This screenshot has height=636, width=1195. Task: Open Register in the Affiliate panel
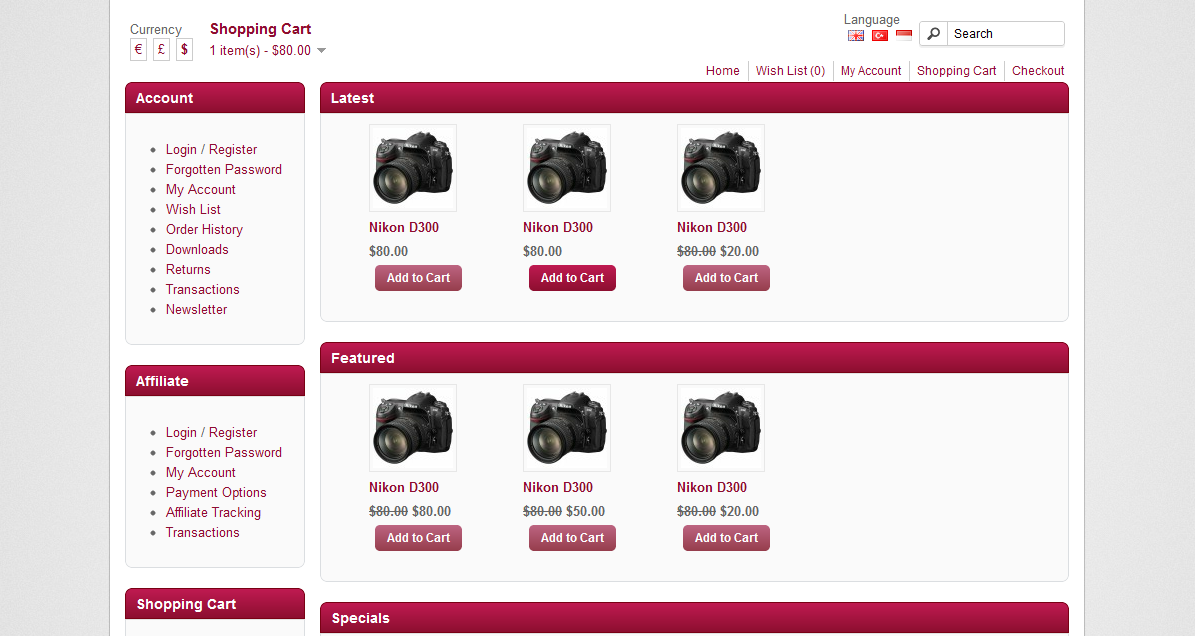pos(233,433)
